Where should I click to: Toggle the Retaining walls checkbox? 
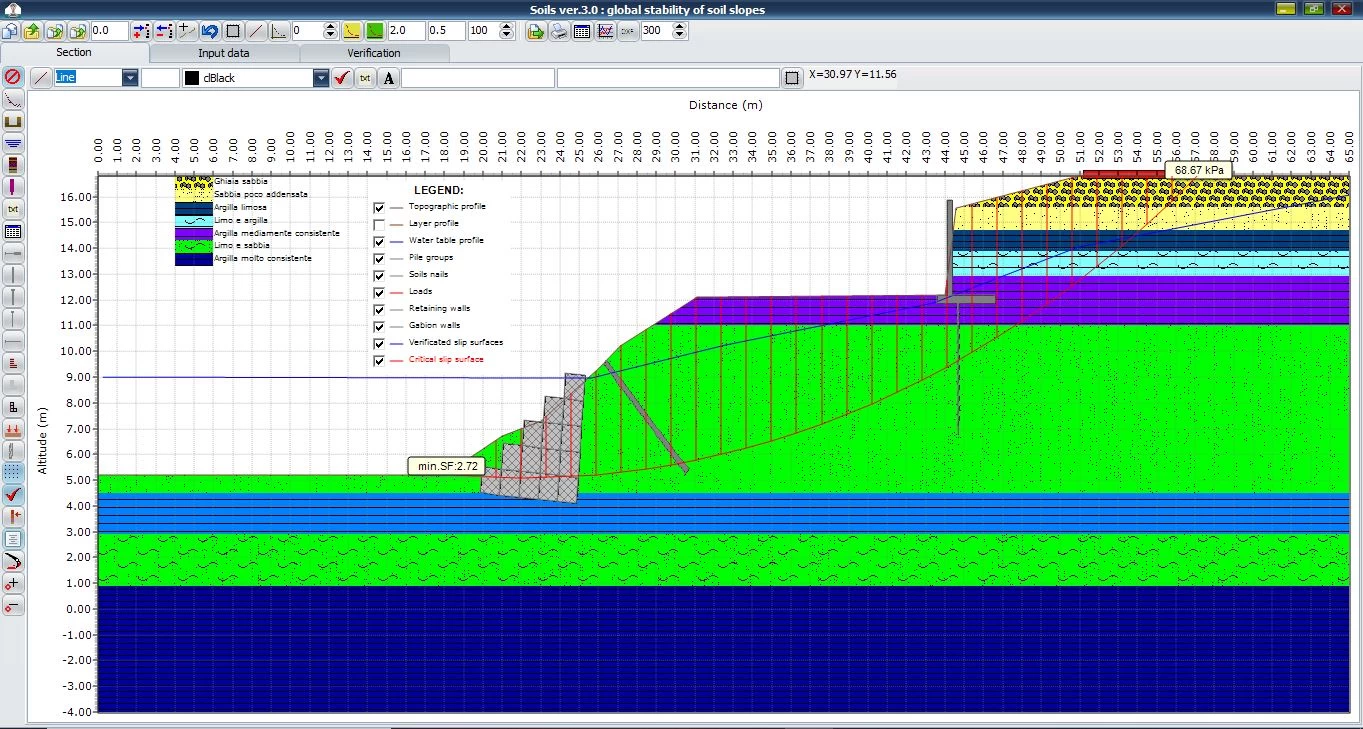coord(379,309)
